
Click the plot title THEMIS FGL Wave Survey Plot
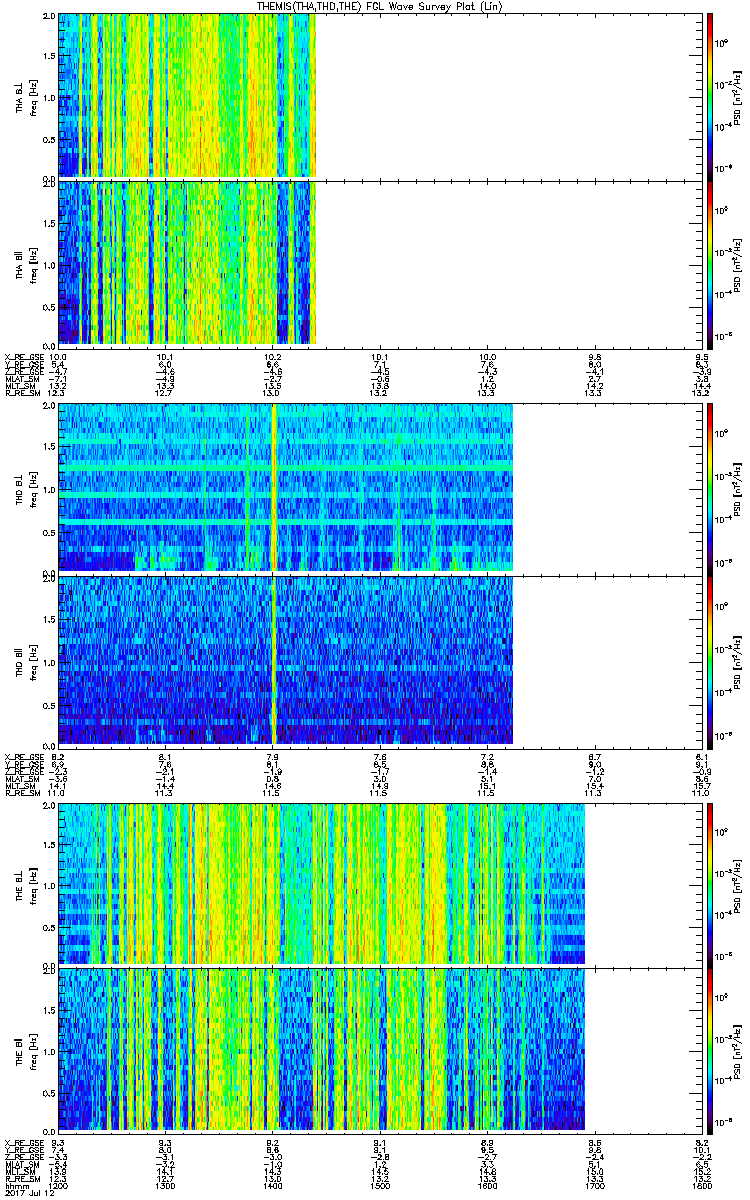378,6
